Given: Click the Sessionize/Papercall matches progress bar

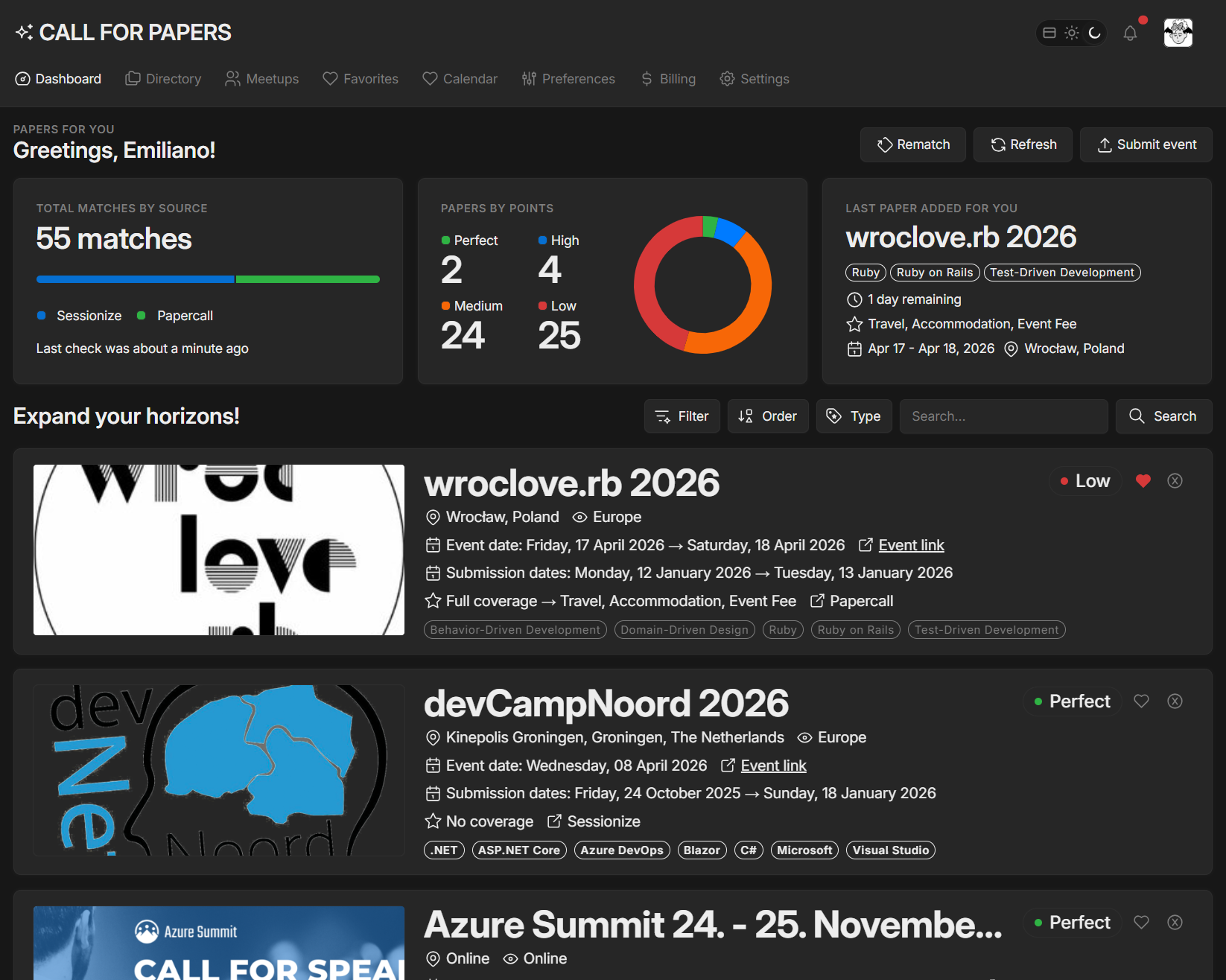Looking at the screenshot, I should click(x=208, y=279).
